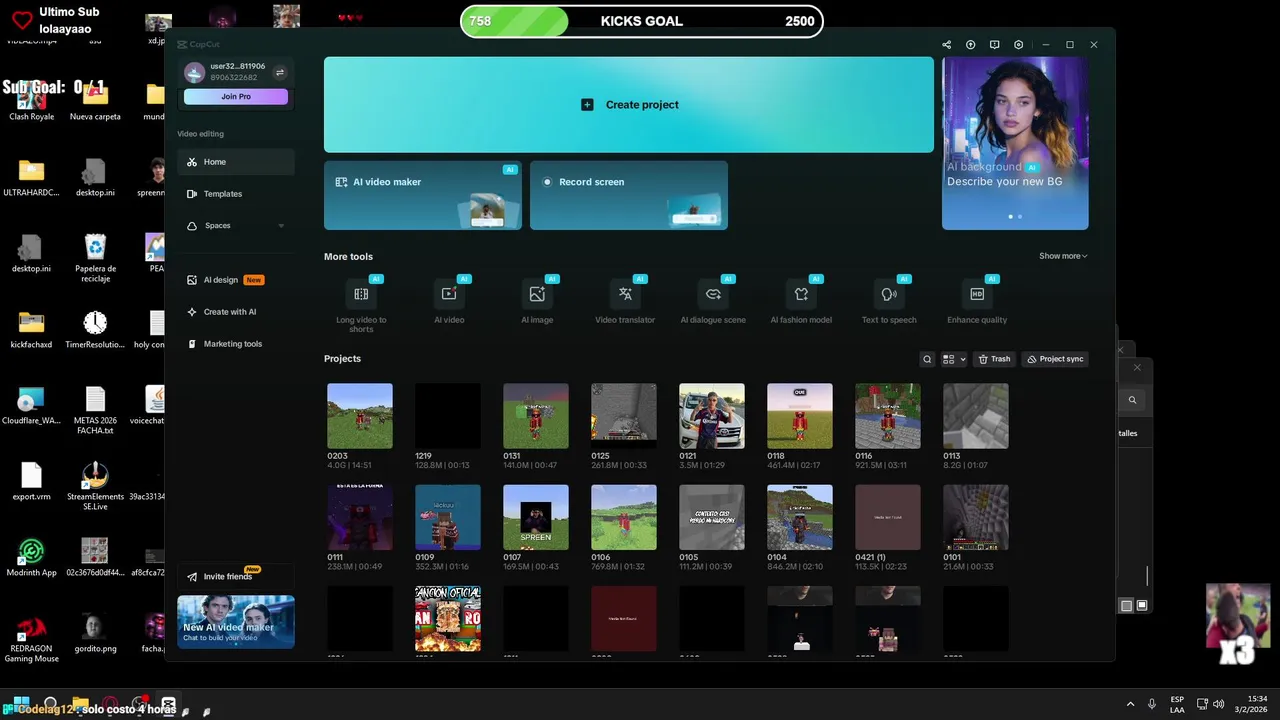Screen dimensions: 1280x720
Task: Select the TimerResolution desktop icon
Action: click(x=95, y=330)
